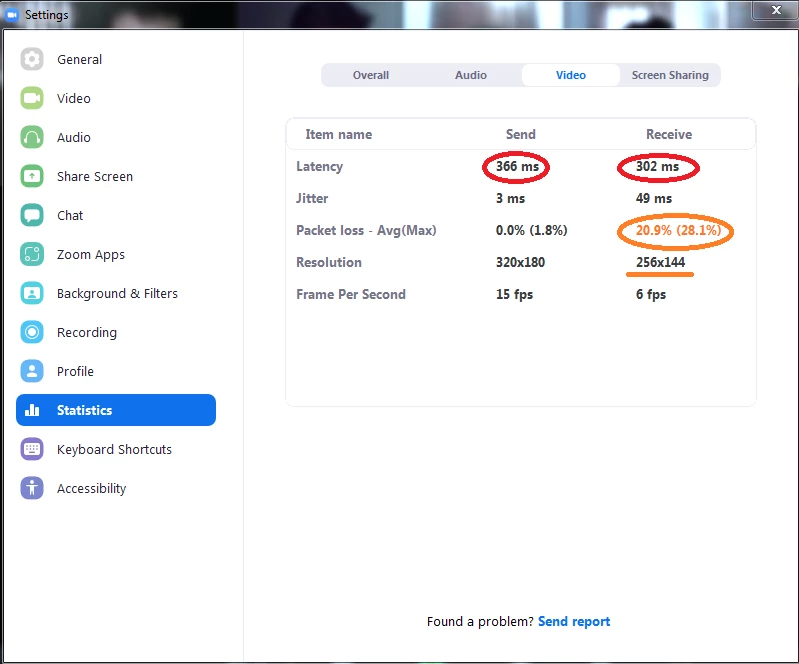Image resolution: width=799 pixels, height=664 pixels.
Task: Click the Zoom Apps icon
Action: pos(32,254)
